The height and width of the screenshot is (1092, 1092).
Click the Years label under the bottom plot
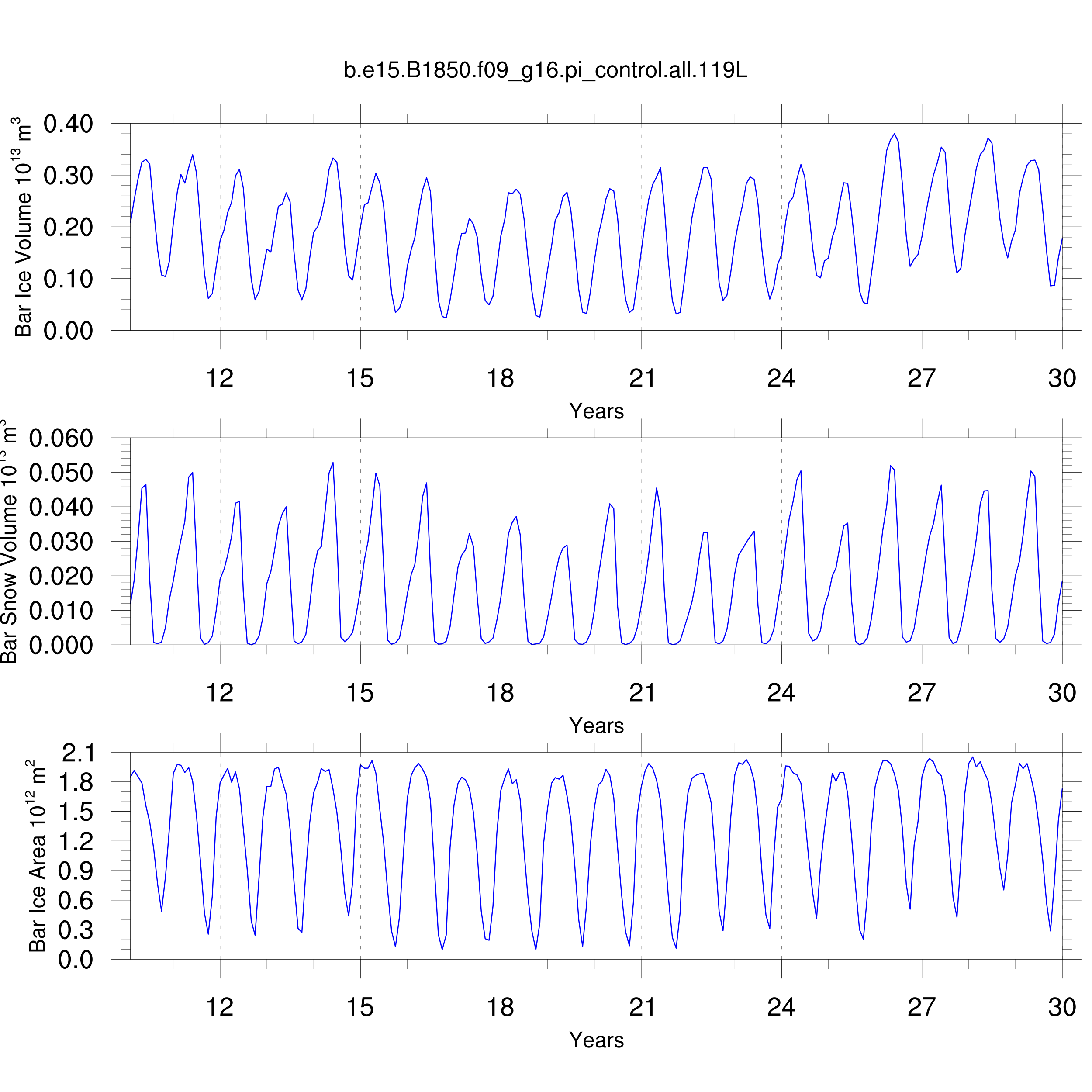pyautogui.click(x=596, y=1040)
